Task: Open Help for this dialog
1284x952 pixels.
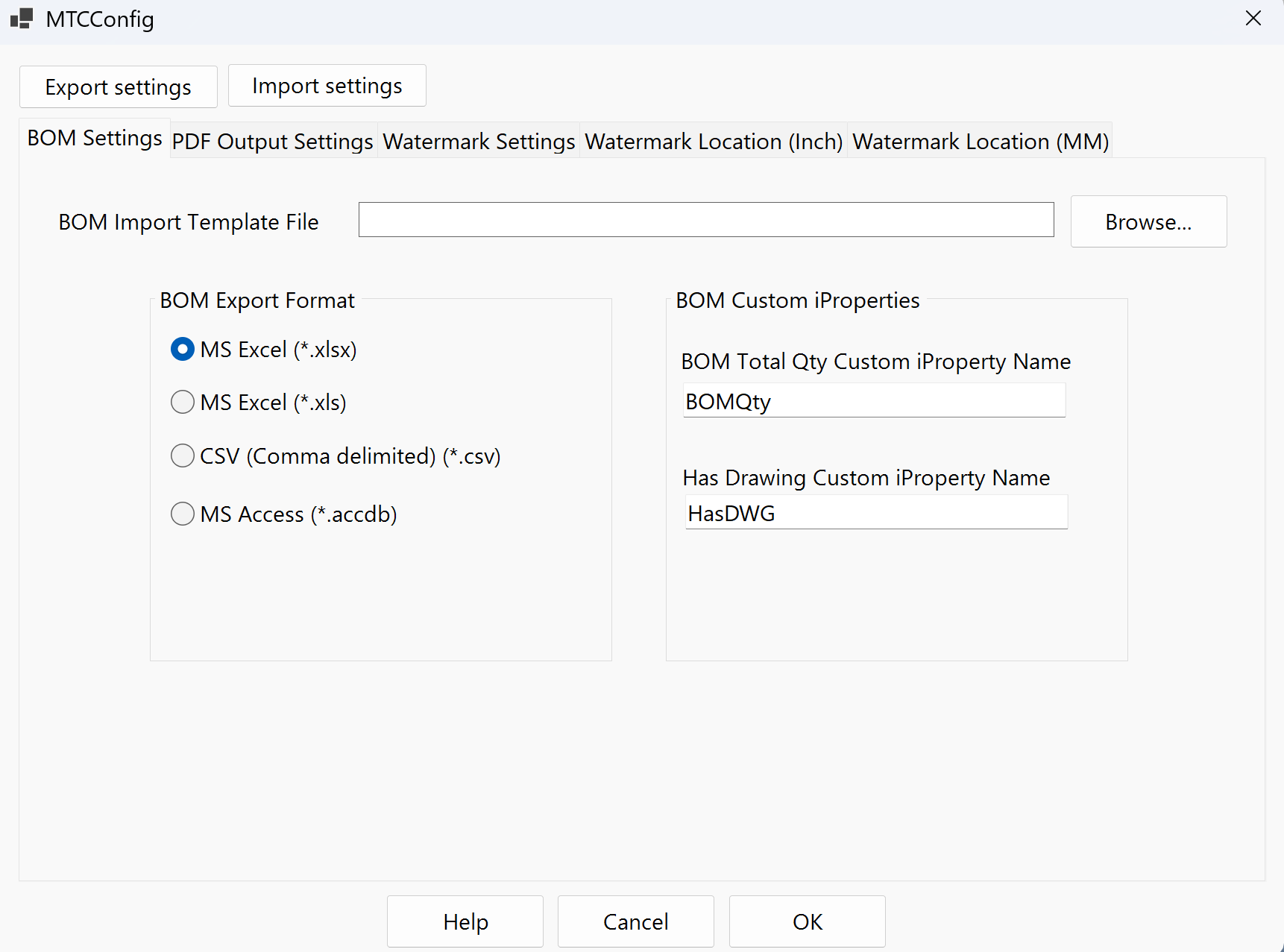Action: click(x=465, y=921)
